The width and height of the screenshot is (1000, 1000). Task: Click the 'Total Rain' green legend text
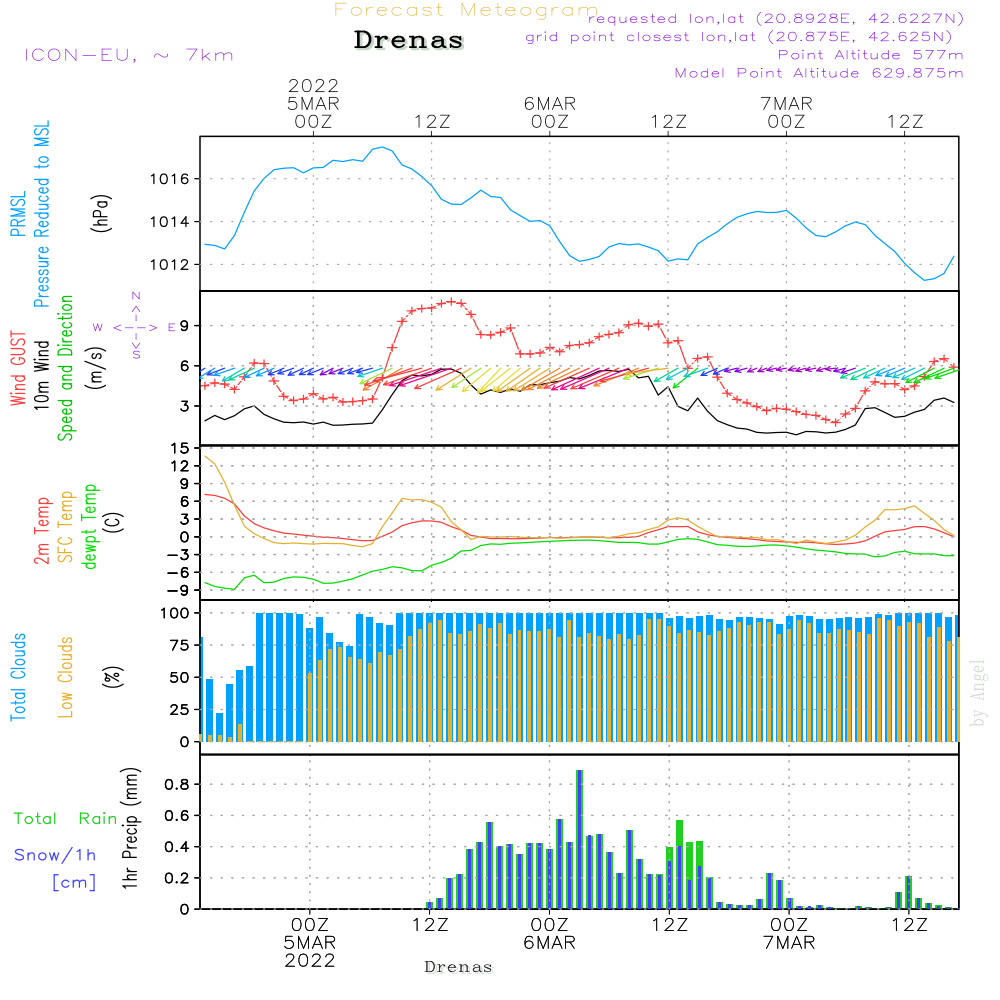[x=66, y=819]
